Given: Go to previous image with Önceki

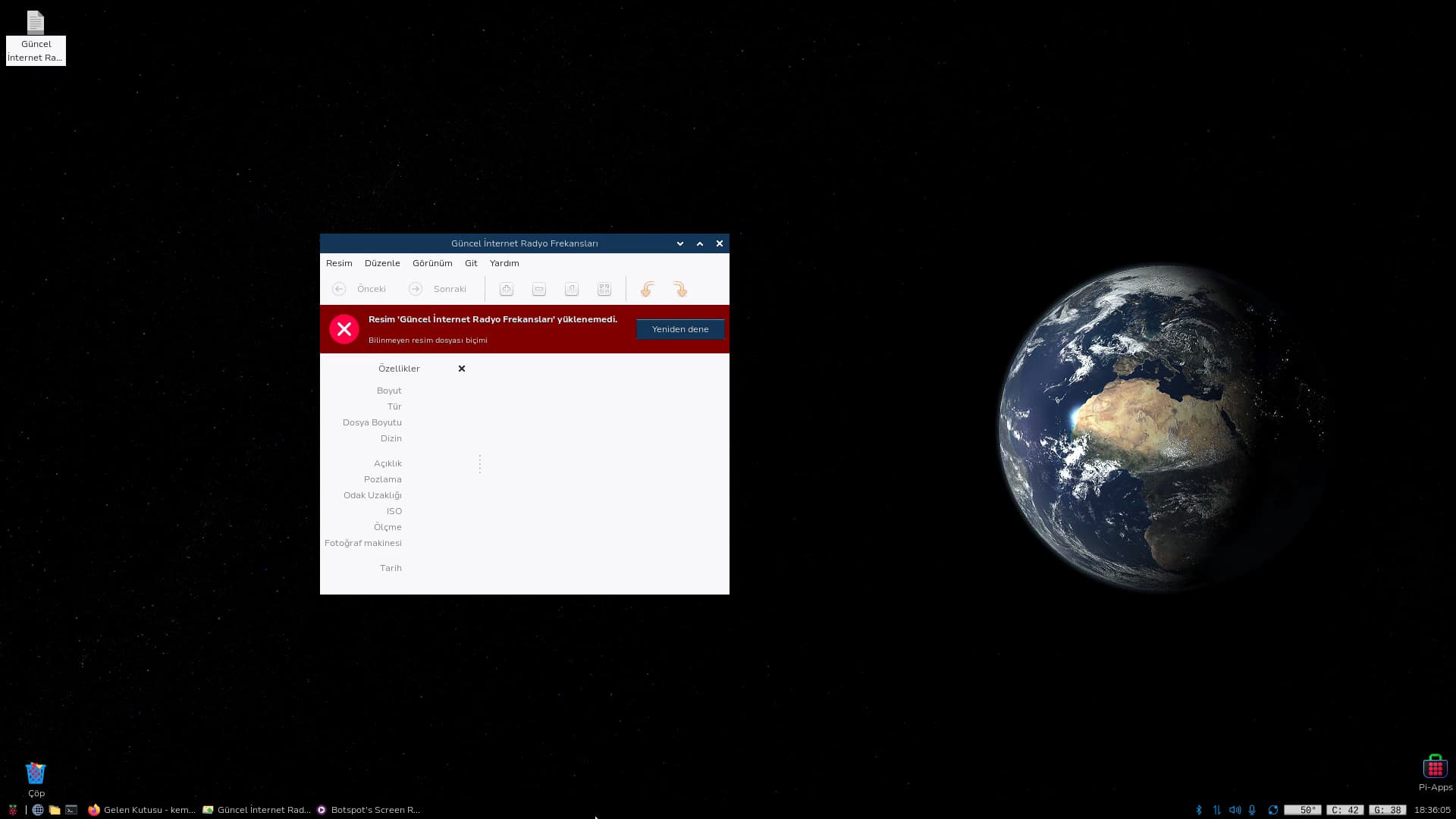Looking at the screenshot, I should 359,289.
